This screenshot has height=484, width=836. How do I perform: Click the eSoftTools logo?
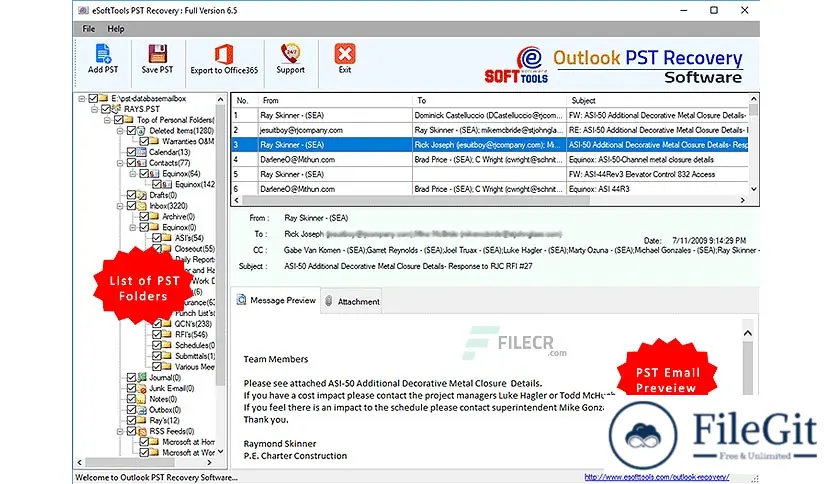coord(516,65)
